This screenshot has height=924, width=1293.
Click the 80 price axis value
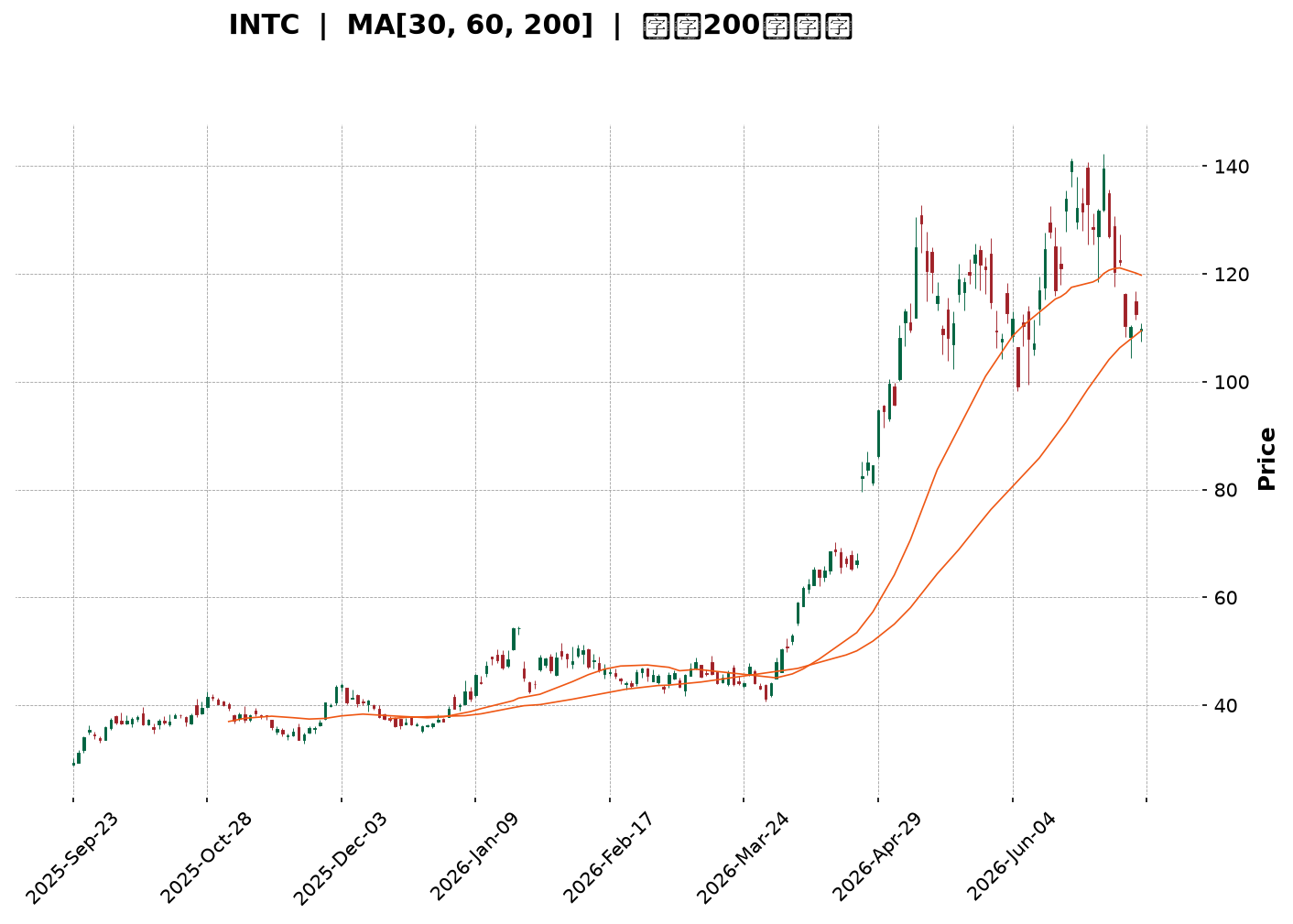[x=1224, y=490]
